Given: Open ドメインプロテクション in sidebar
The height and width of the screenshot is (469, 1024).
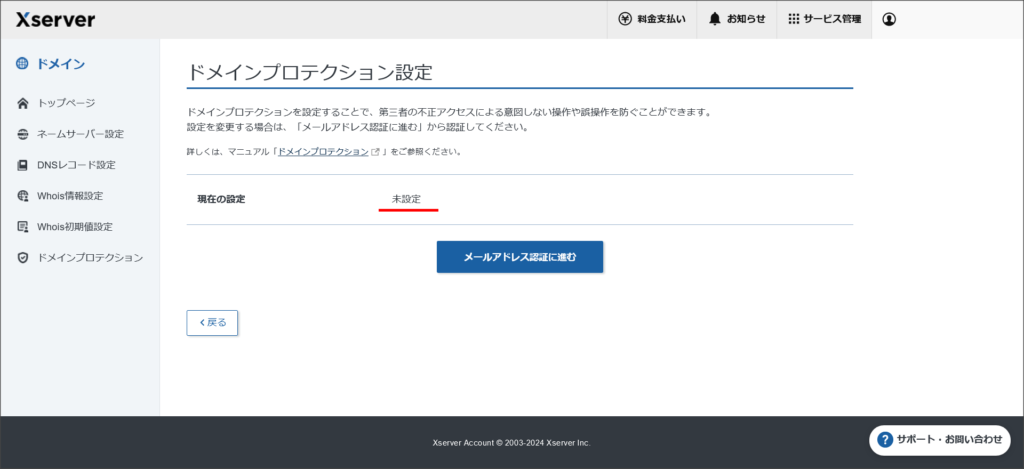Looking at the screenshot, I should point(90,257).
